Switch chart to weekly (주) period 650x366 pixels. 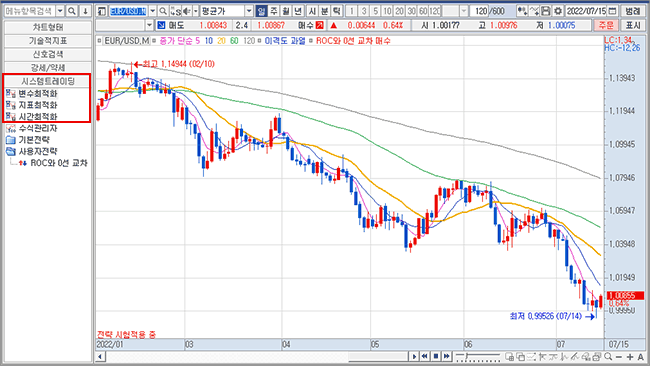[x=274, y=11]
